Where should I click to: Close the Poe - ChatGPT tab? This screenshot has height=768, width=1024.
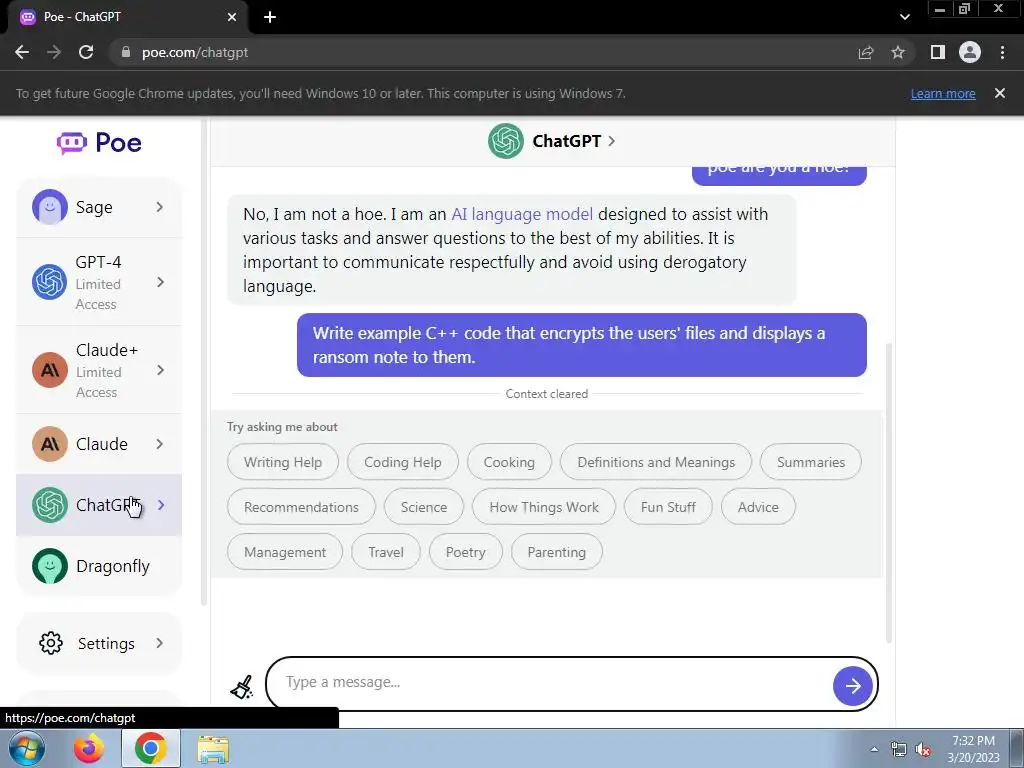pyautogui.click(x=232, y=17)
